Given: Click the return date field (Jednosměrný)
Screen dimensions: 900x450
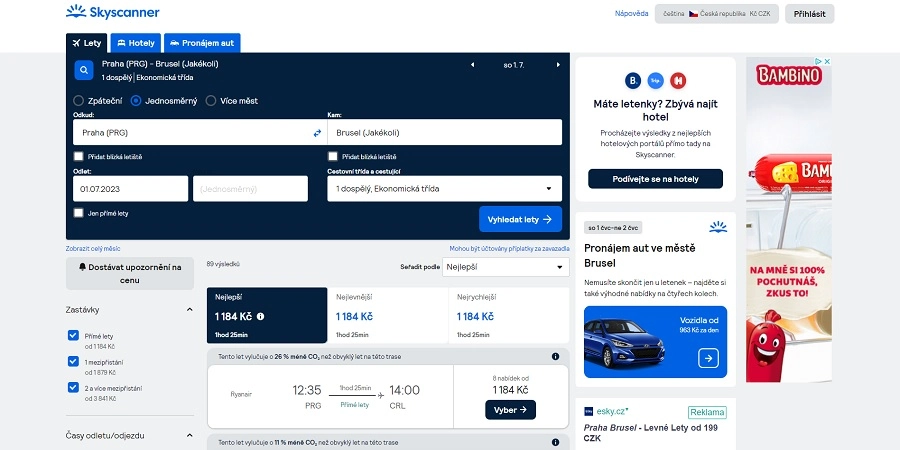Looking at the screenshot, I should 250,189.
